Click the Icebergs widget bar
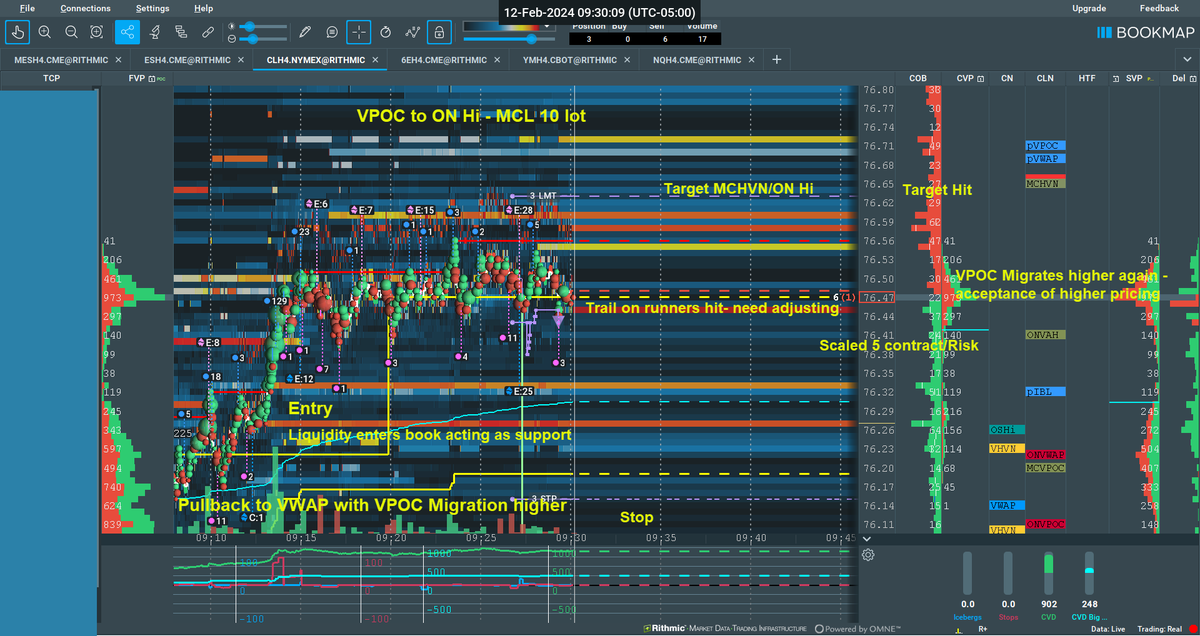The width and height of the screenshot is (1200, 636). pyautogui.click(x=968, y=573)
